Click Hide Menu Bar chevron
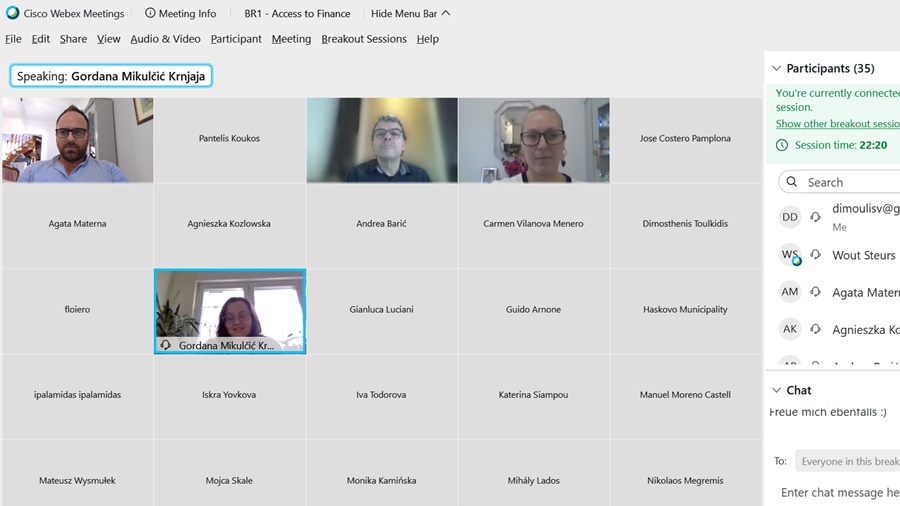Screen dimensions: 900x506 point(446,14)
